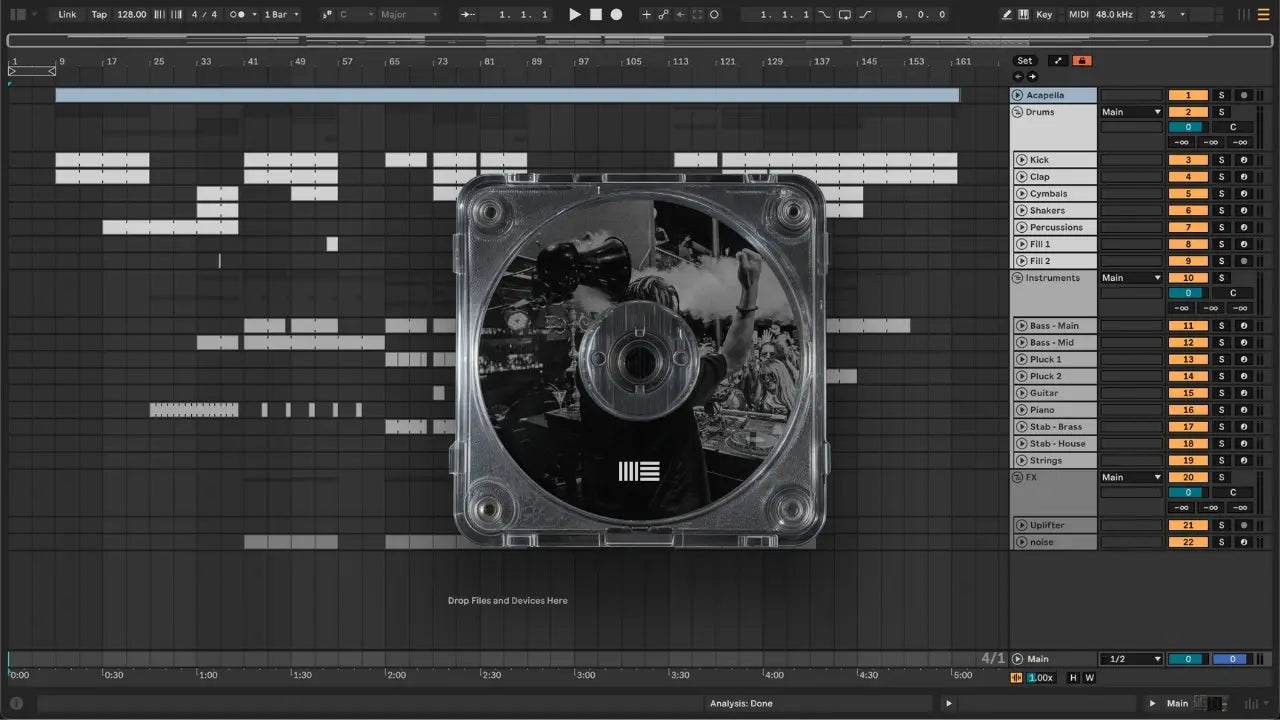This screenshot has height=720, width=1280.
Task: Unfold the Kick track with its arrow
Action: click(1021, 160)
